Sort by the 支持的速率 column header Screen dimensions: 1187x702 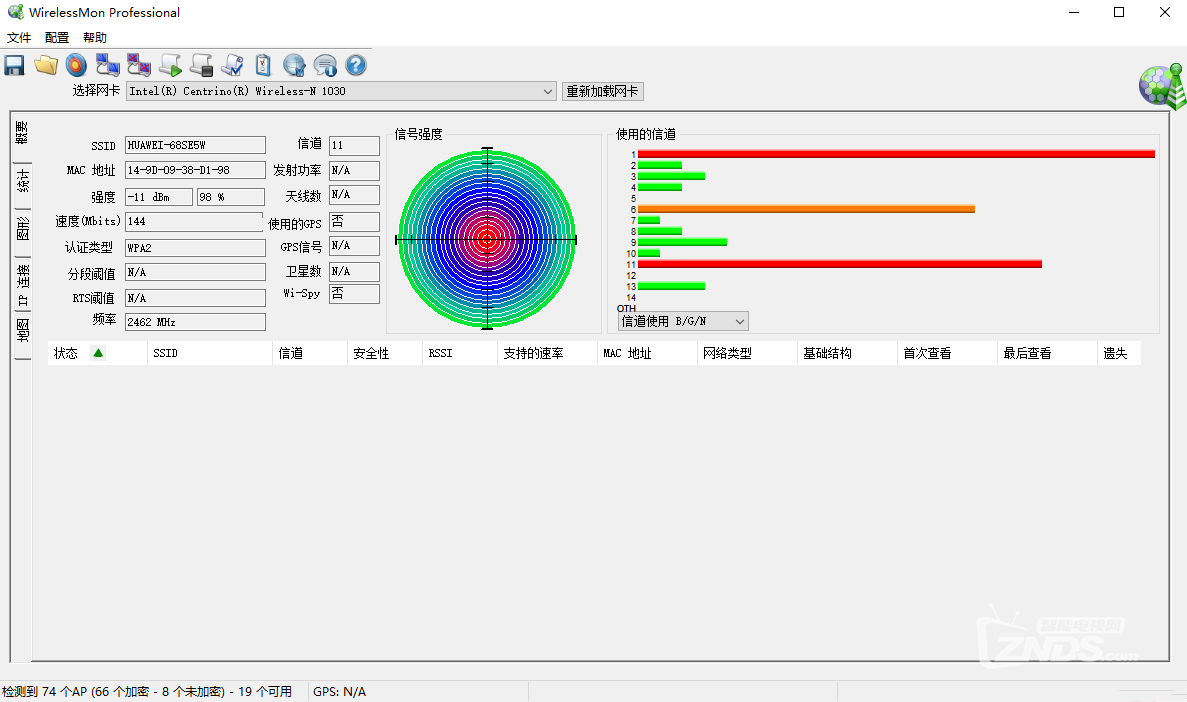547,353
